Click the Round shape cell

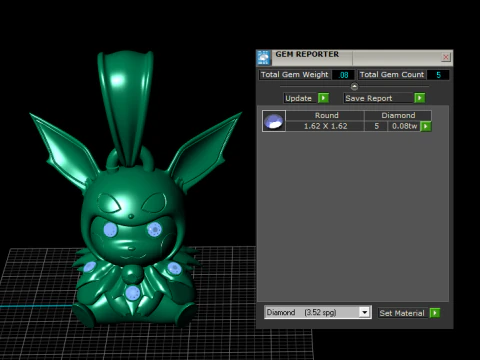pos(325,115)
